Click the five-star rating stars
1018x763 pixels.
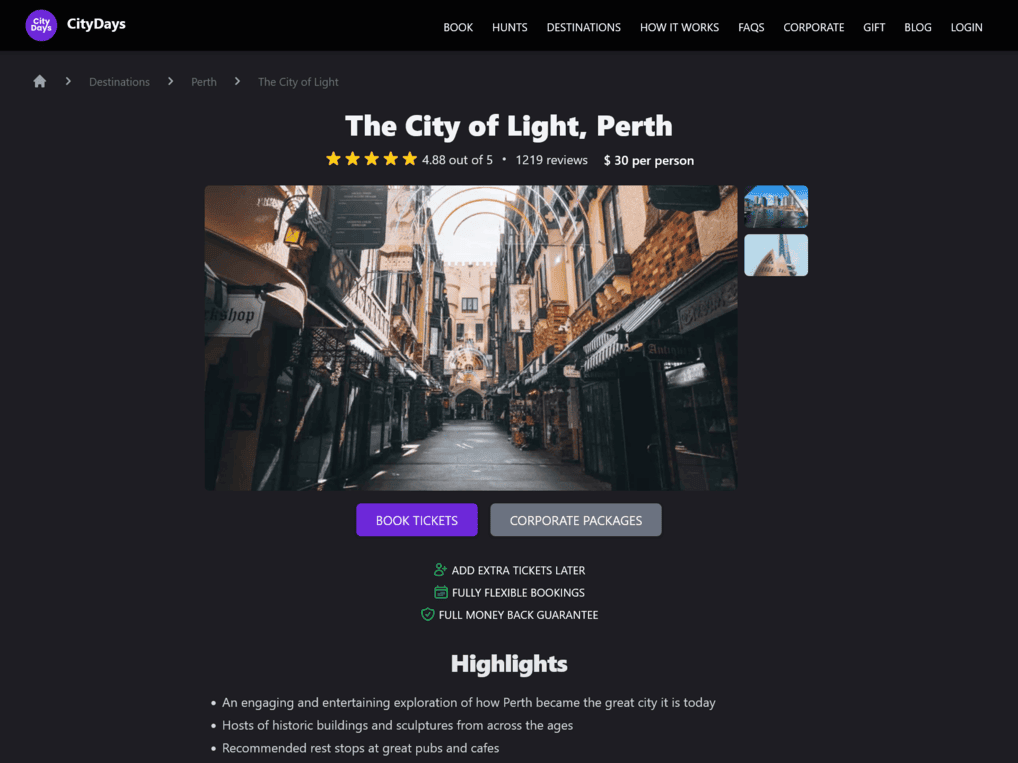pyautogui.click(x=371, y=159)
